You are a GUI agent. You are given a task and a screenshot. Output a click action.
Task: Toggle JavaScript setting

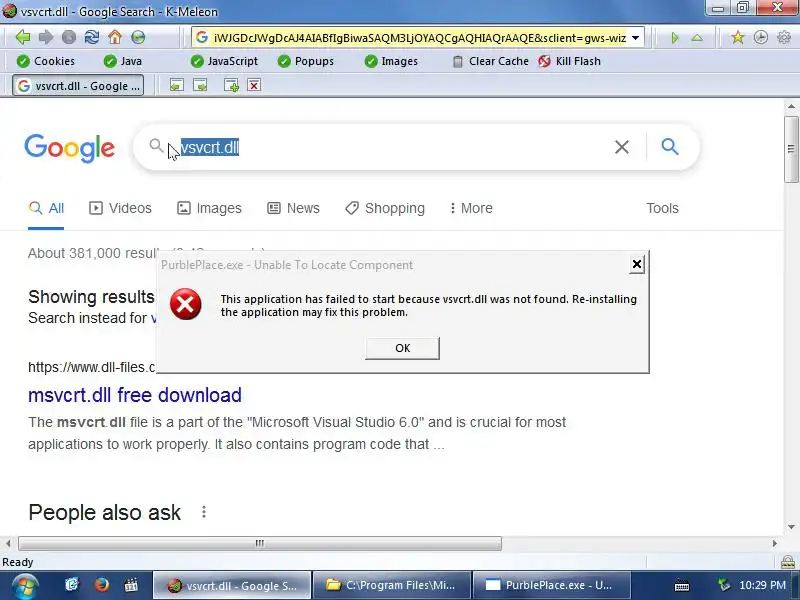[x=224, y=61]
